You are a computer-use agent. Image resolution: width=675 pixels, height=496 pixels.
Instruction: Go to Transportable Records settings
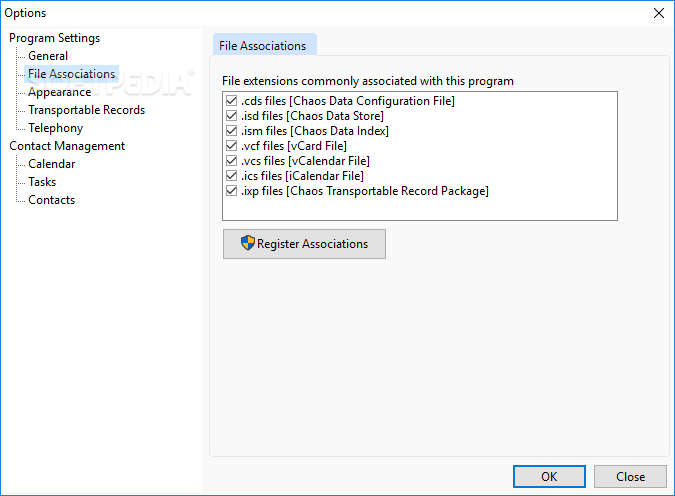87,110
